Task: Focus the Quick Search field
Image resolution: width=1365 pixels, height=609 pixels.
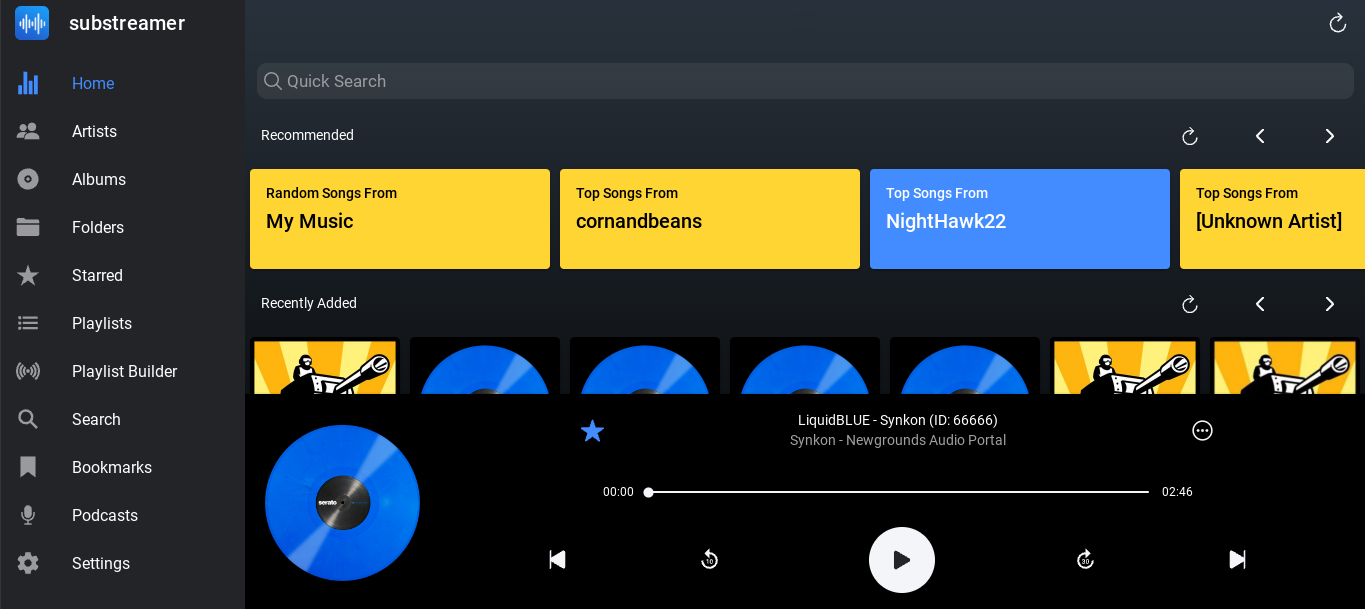Action: pyautogui.click(x=805, y=81)
